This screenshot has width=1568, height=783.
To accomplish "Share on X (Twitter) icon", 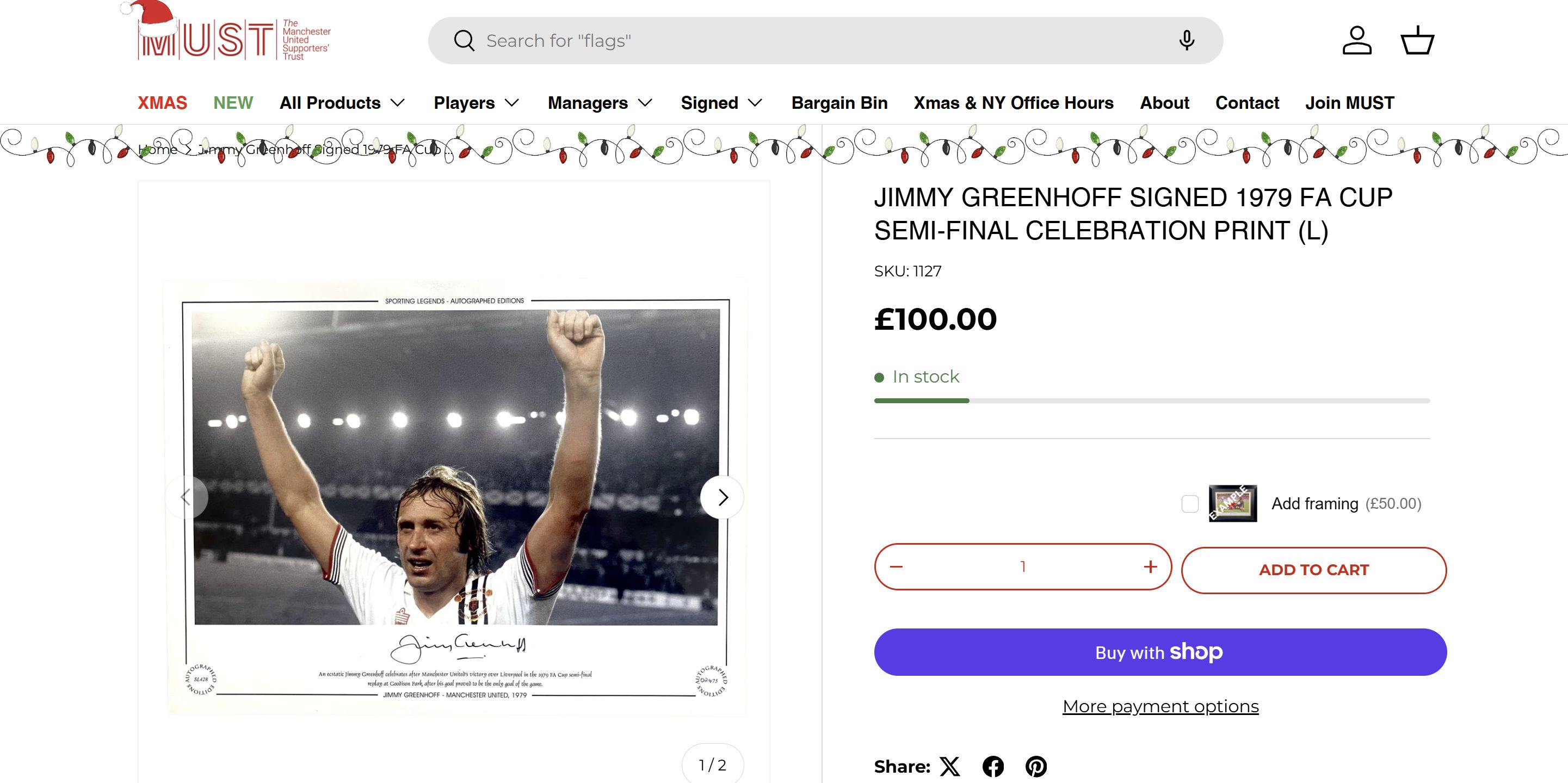I will coord(949,766).
